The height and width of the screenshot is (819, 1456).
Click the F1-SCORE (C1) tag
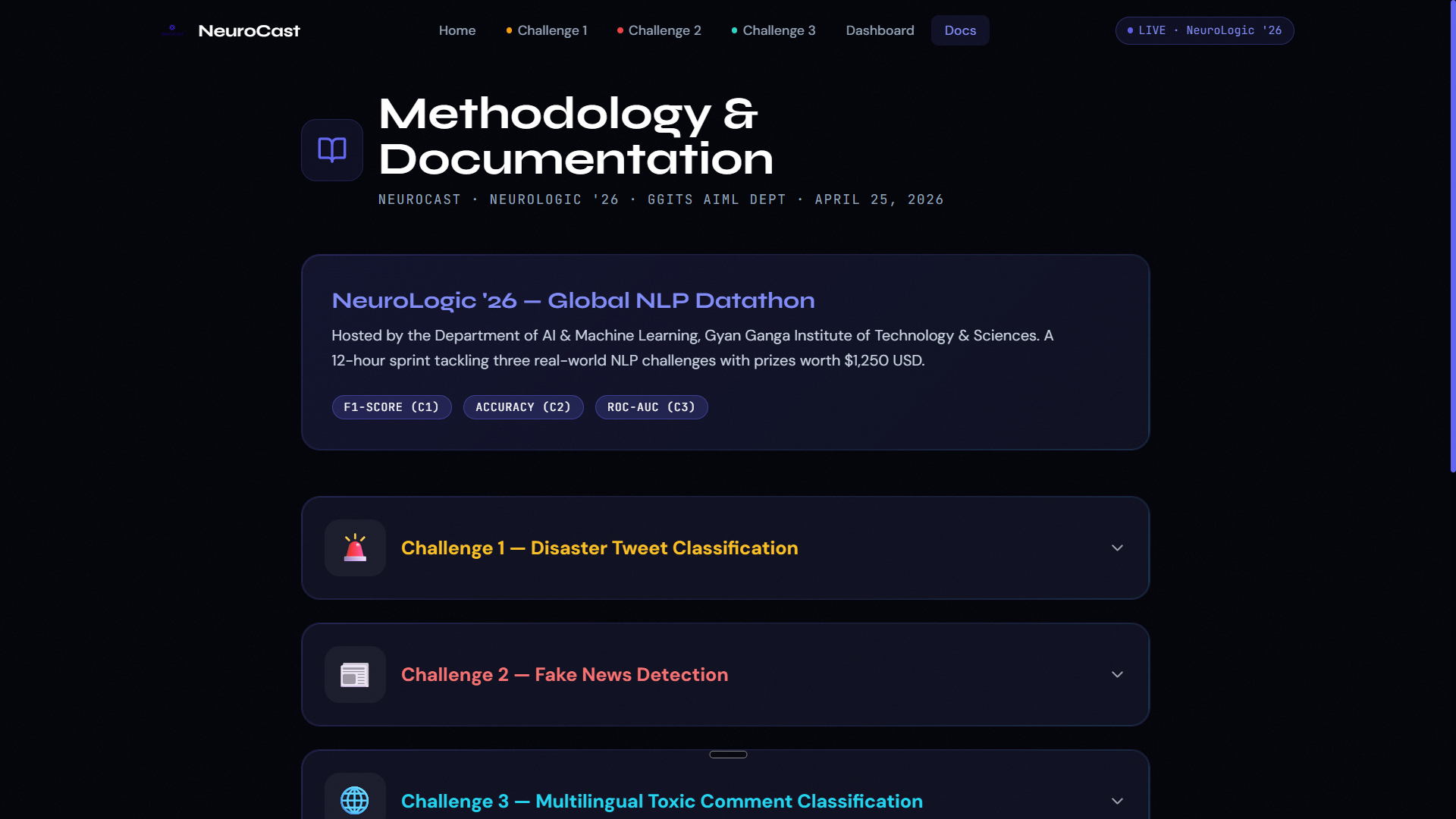click(x=391, y=407)
